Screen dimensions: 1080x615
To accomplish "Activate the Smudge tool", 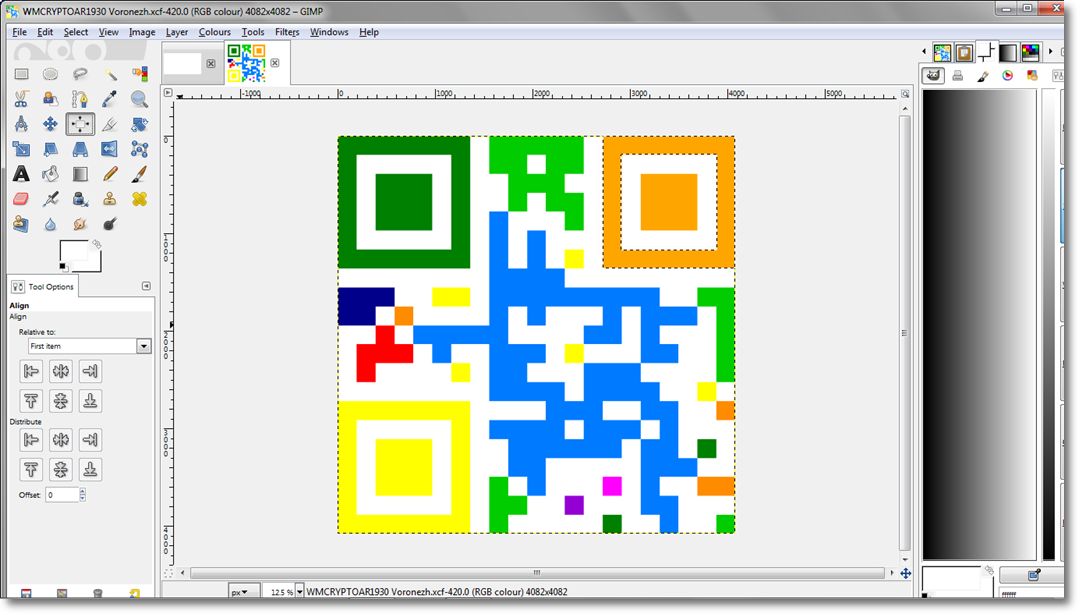I will pyautogui.click(x=80, y=224).
